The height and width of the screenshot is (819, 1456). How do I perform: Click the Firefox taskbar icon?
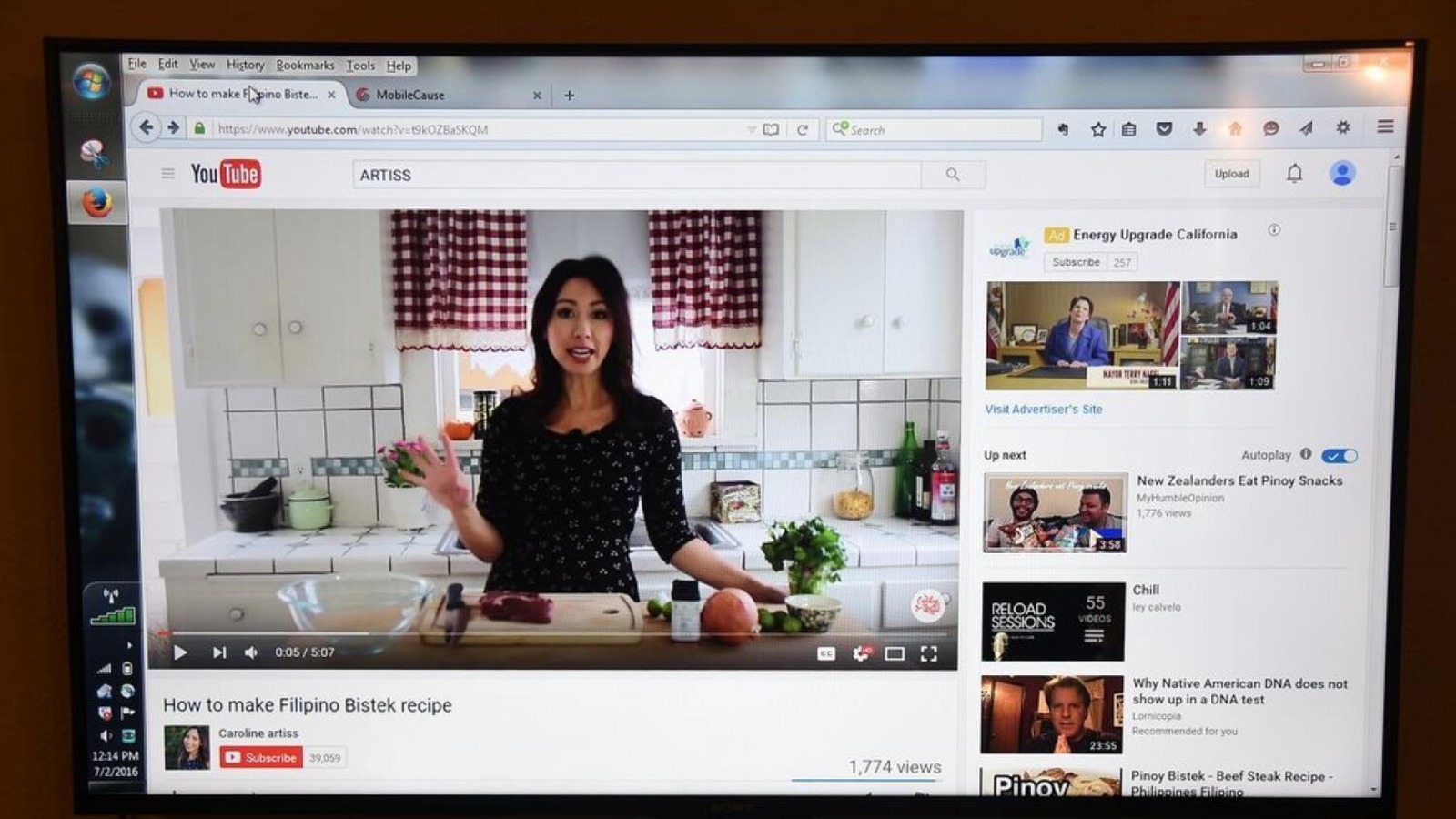tap(96, 202)
